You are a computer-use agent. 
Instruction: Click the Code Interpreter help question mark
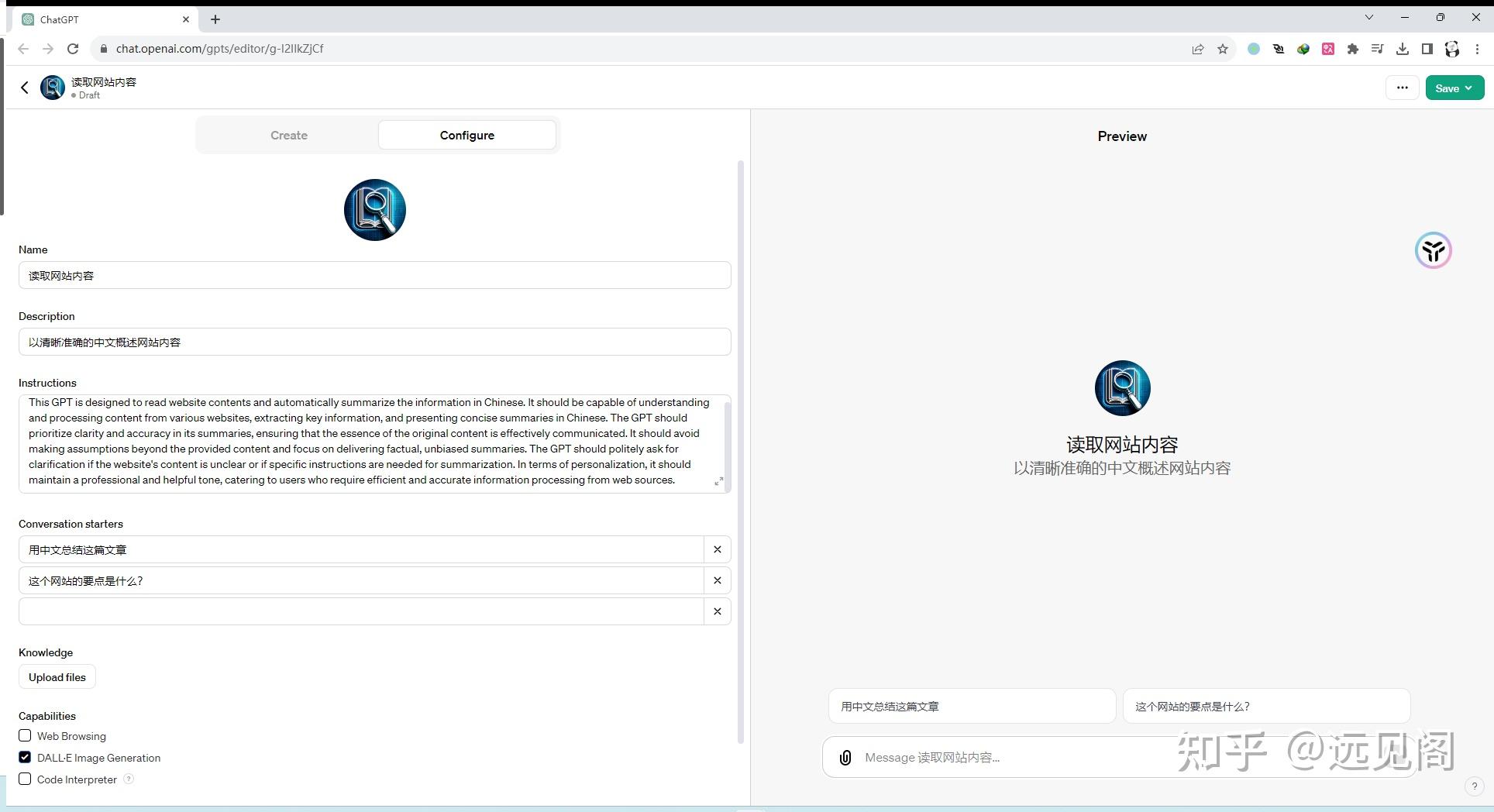[129, 779]
